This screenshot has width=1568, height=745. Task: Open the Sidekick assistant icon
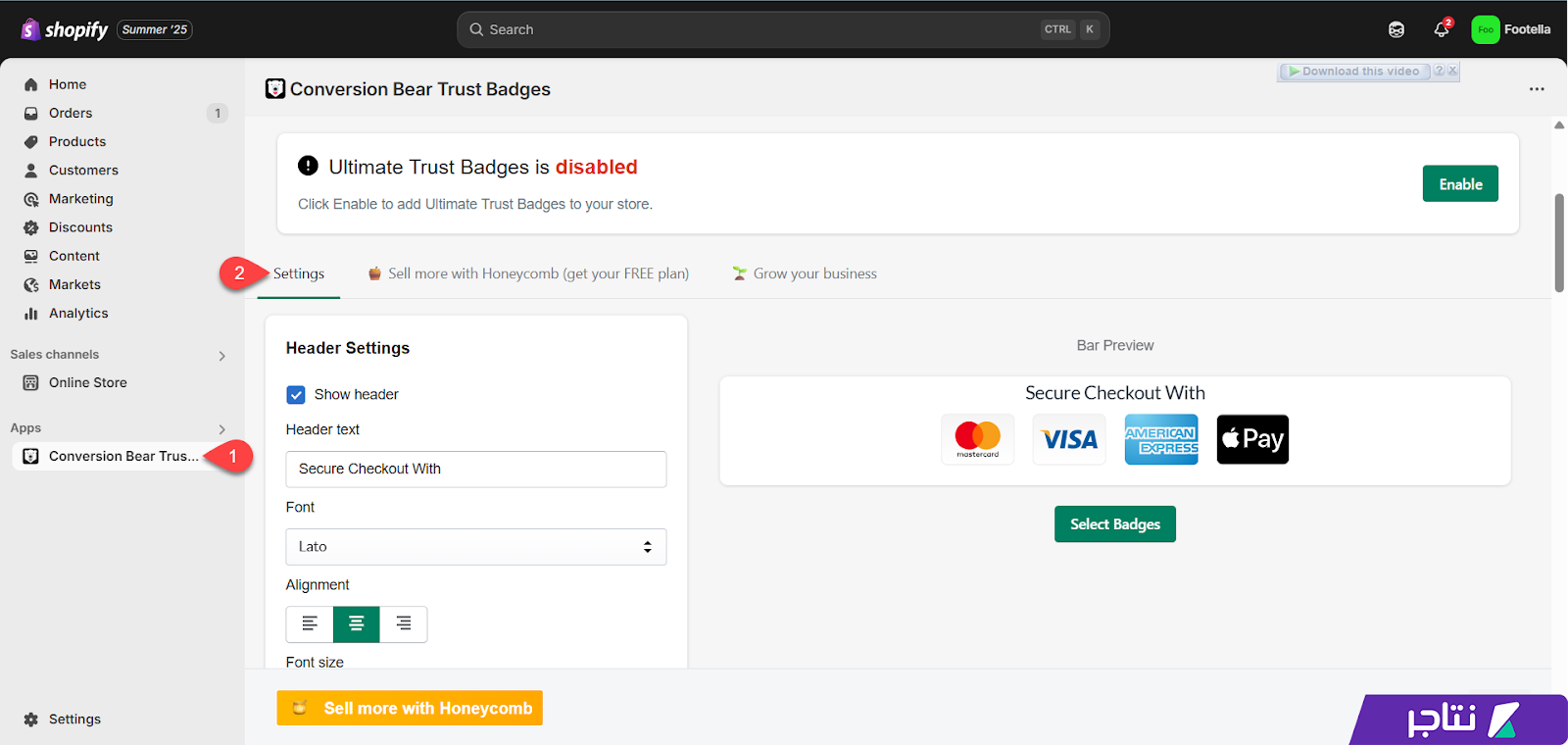[1396, 29]
